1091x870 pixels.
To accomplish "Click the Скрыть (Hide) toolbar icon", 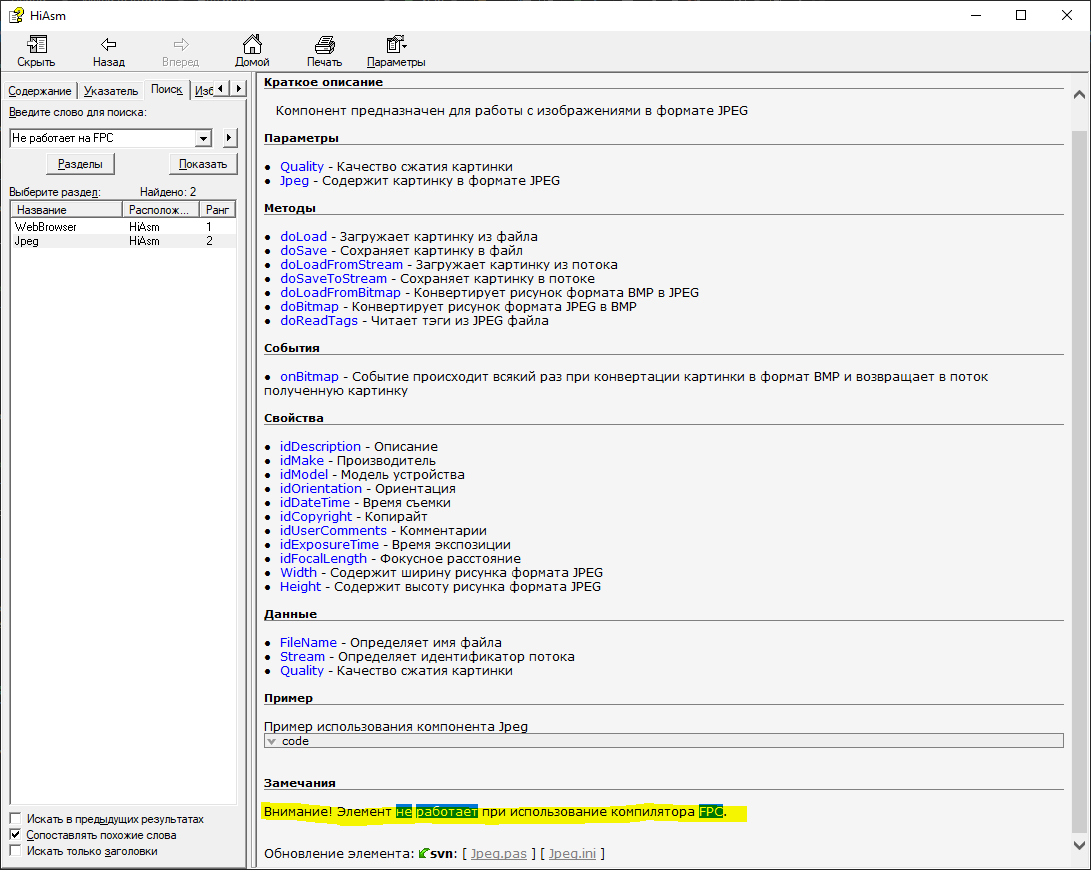I will 36,45.
